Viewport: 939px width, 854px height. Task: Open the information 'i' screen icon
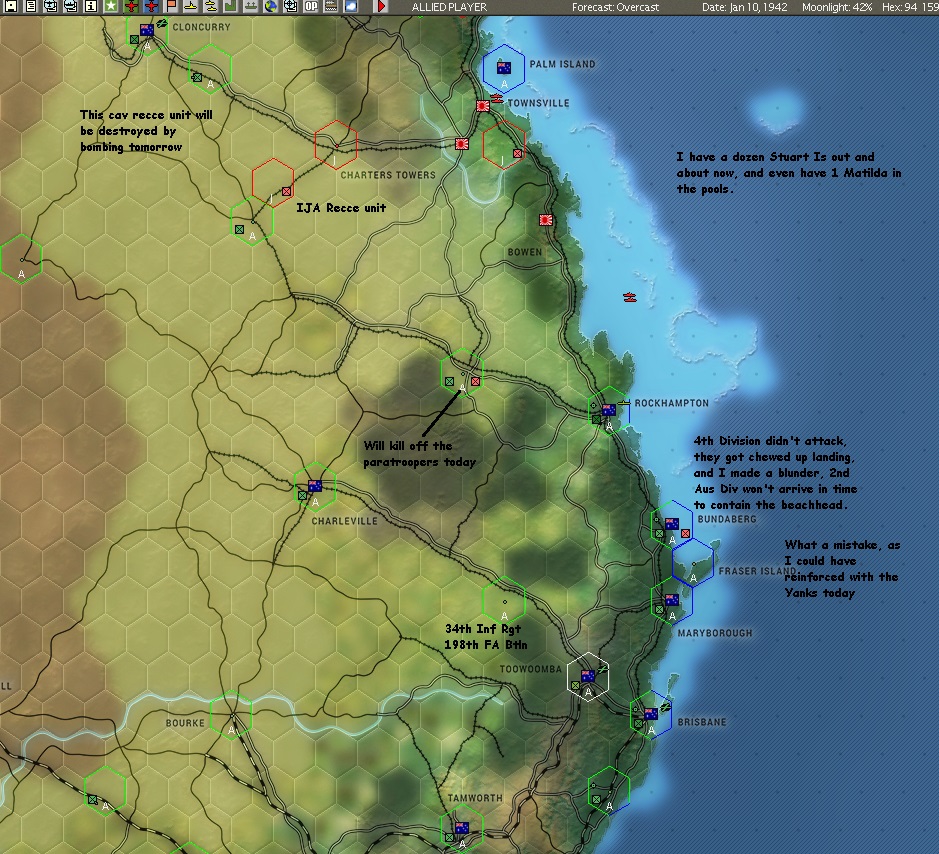[91, 7]
